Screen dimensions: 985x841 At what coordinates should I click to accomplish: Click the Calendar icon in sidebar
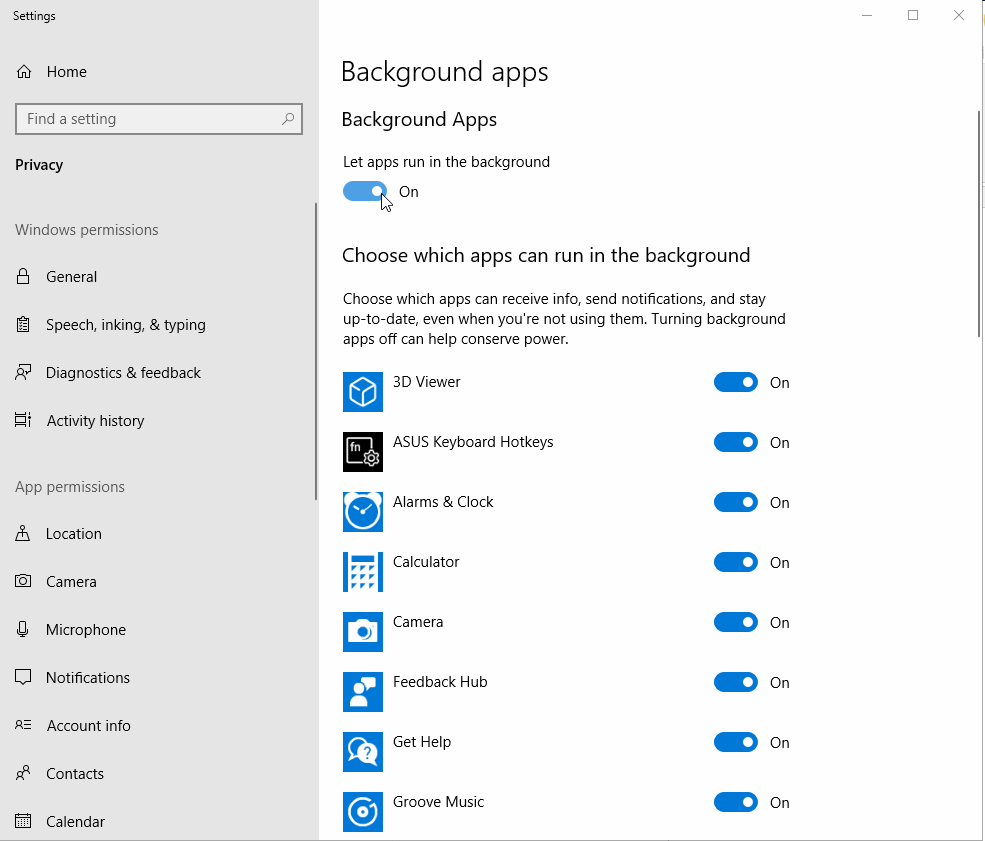[23, 821]
